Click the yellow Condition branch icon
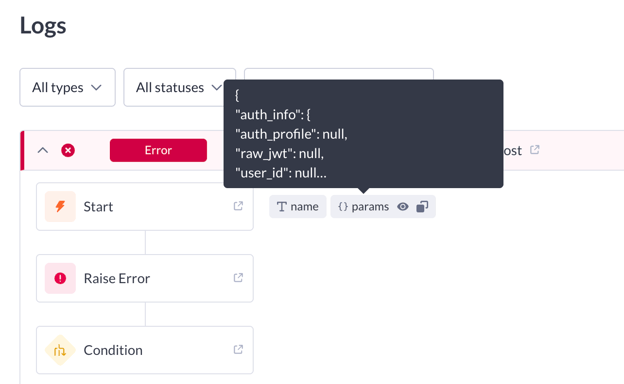The height and width of the screenshot is (384, 624). pos(60,350)
